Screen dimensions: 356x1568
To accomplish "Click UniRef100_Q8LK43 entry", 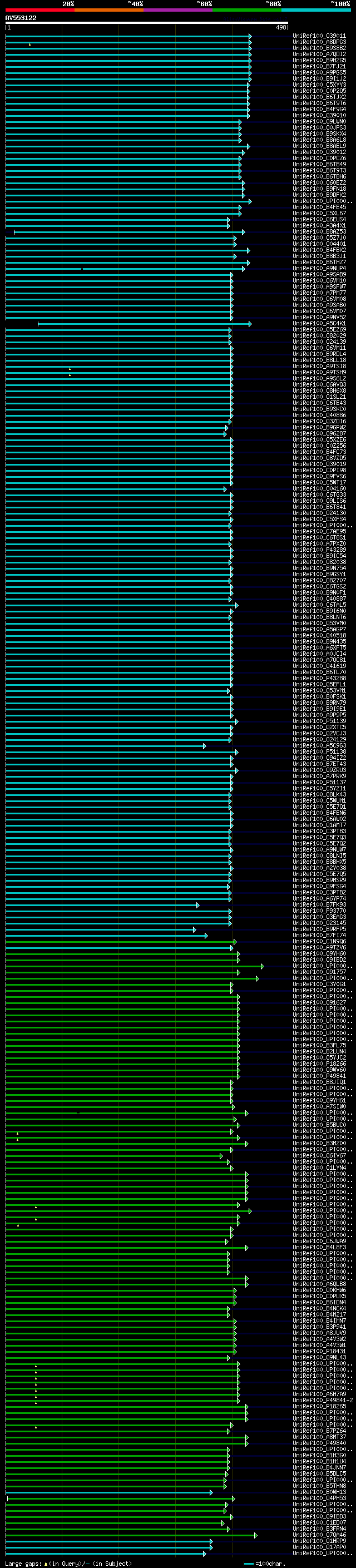I will (319, 794).
